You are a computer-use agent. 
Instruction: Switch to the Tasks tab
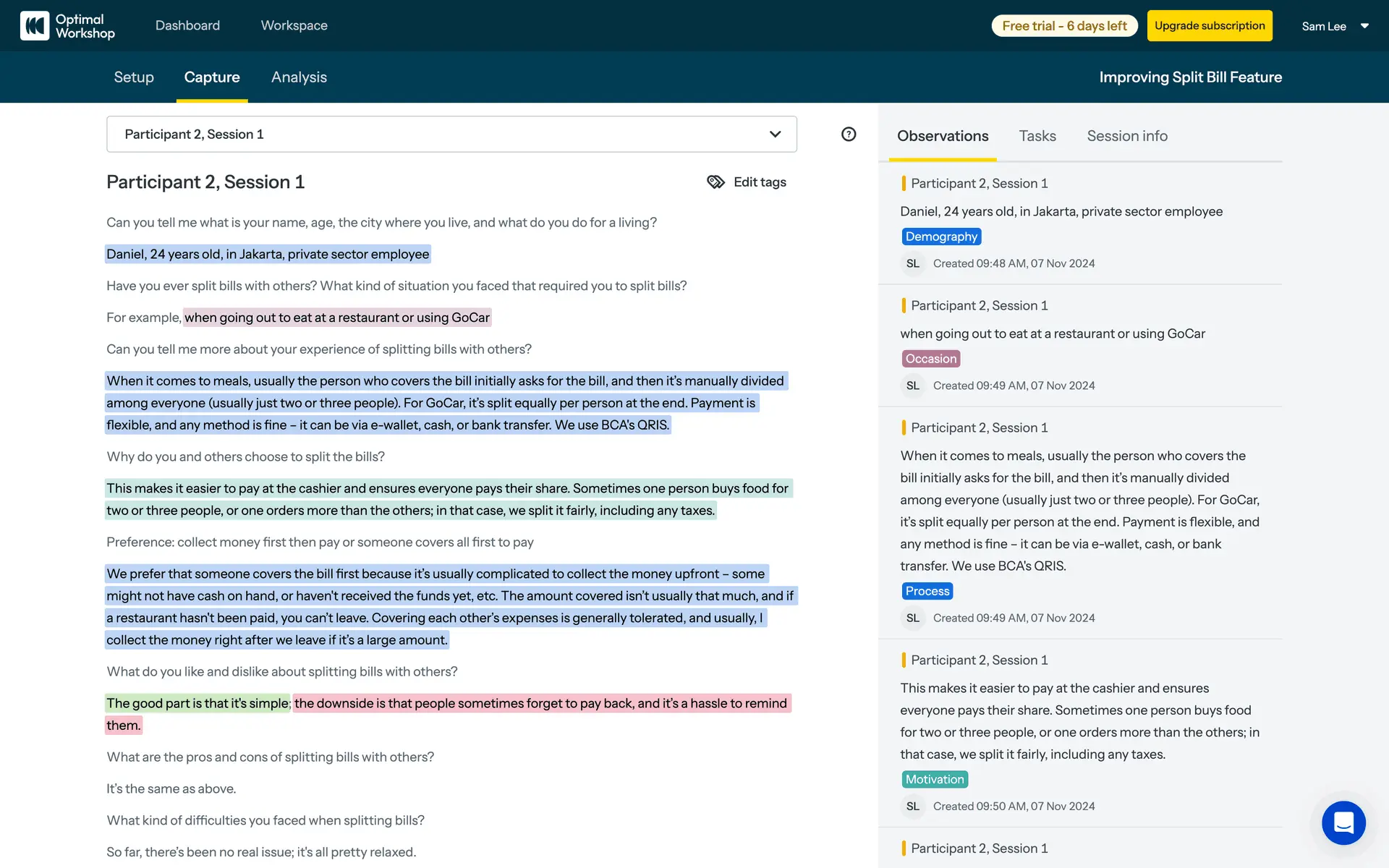(1037, 136)
